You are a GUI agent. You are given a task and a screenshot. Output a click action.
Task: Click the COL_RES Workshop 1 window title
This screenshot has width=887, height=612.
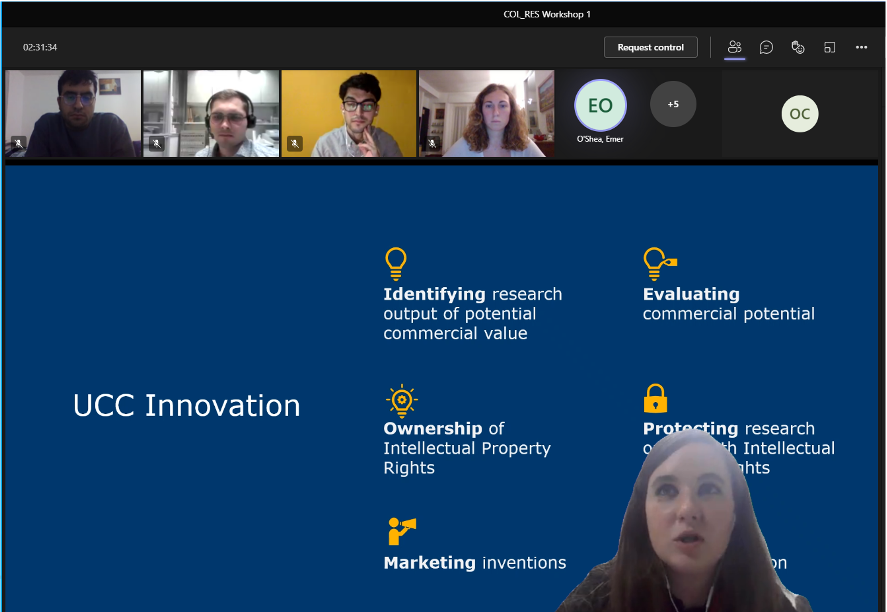pos(547,14)
